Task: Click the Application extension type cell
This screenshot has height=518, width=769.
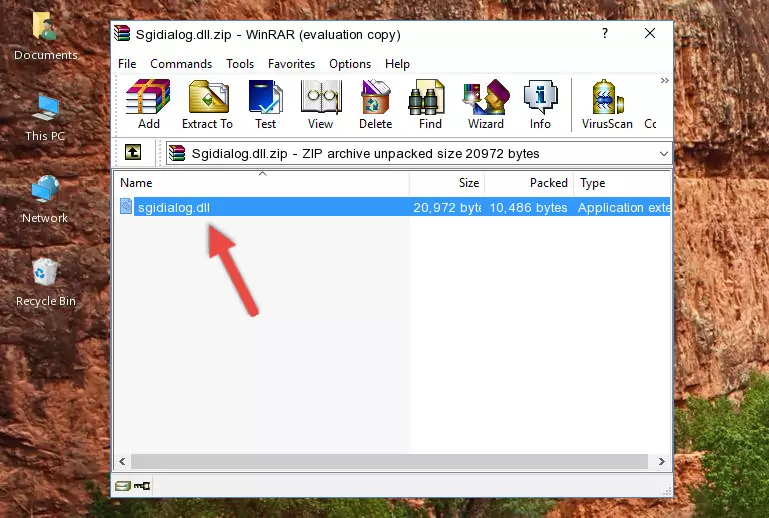Action: click(x=624, y=207)
